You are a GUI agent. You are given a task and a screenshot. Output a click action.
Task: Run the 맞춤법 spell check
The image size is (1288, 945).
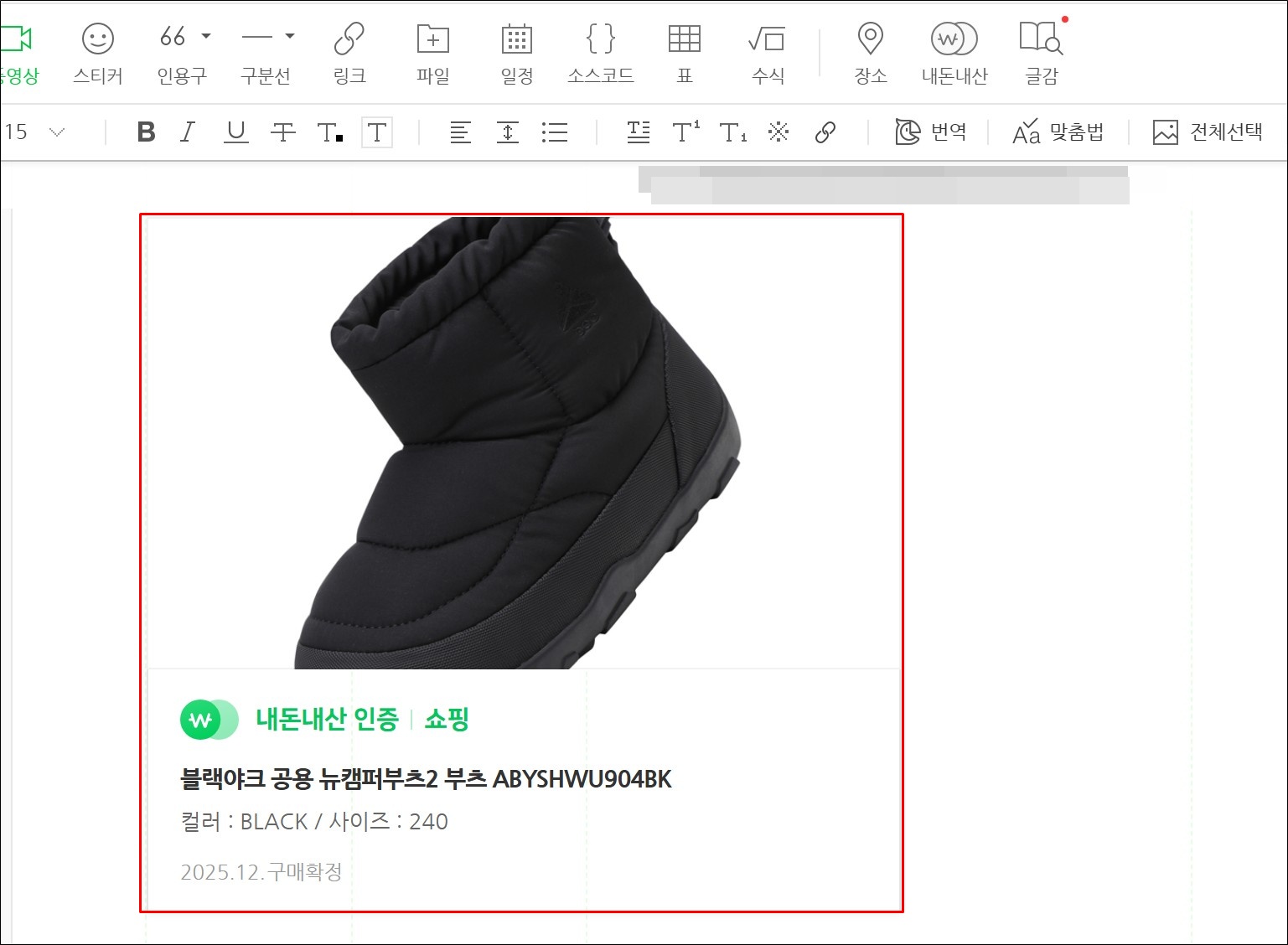point(1058,132)
